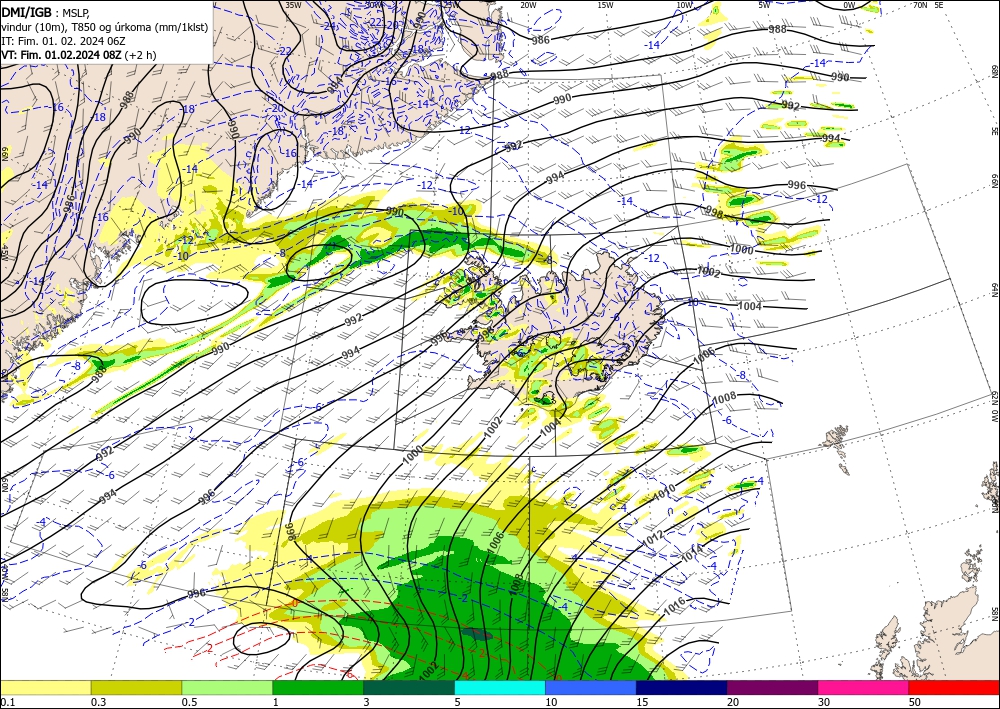Click the cyan 5–10 legend swatch

click(x=500, y=687)
